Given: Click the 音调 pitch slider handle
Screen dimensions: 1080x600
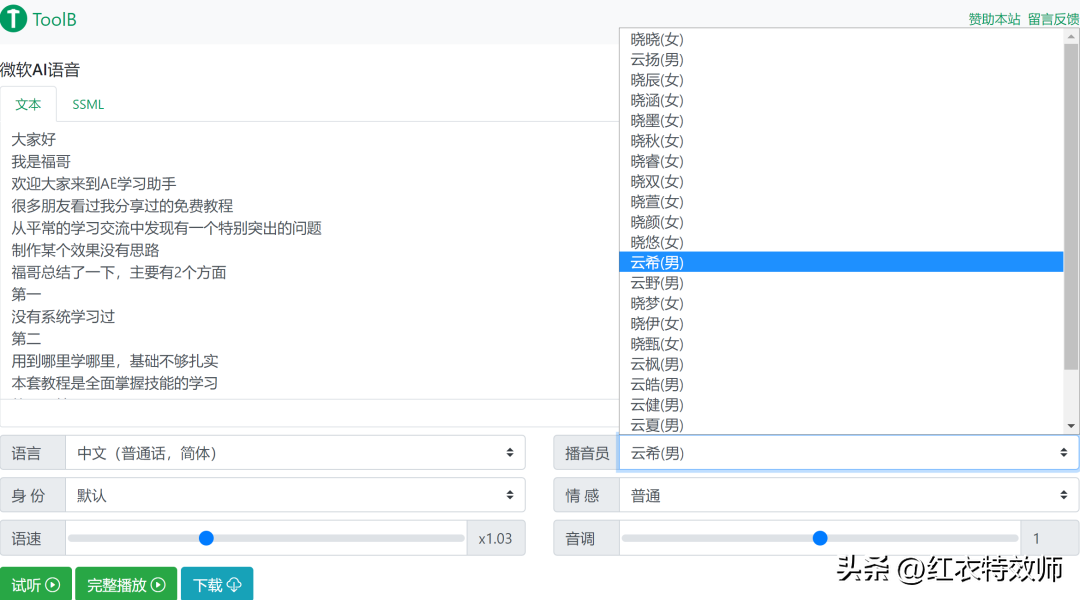Looking at the screenshot, I should click(x=820, y=538).
